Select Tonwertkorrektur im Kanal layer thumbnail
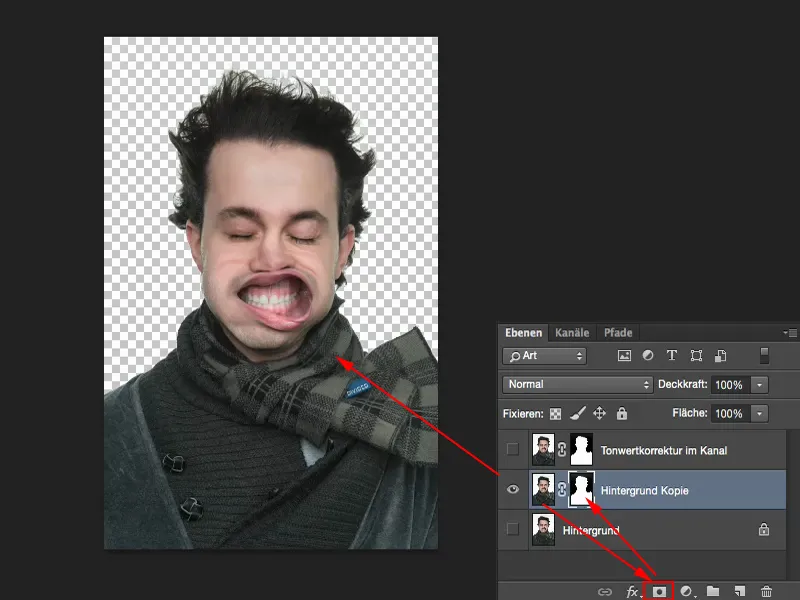Image resolution: width=800 pixels, height=600 pixels. pos(543,449)
